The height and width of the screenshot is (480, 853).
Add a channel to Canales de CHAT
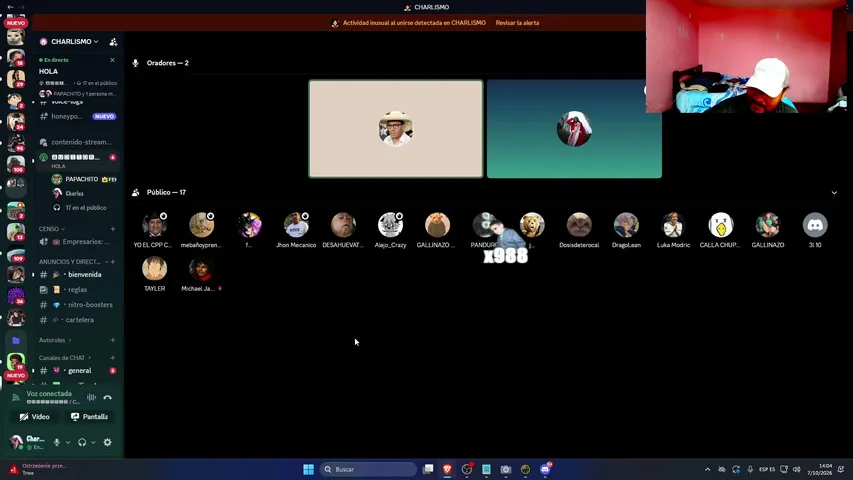(x=113, y=358)
